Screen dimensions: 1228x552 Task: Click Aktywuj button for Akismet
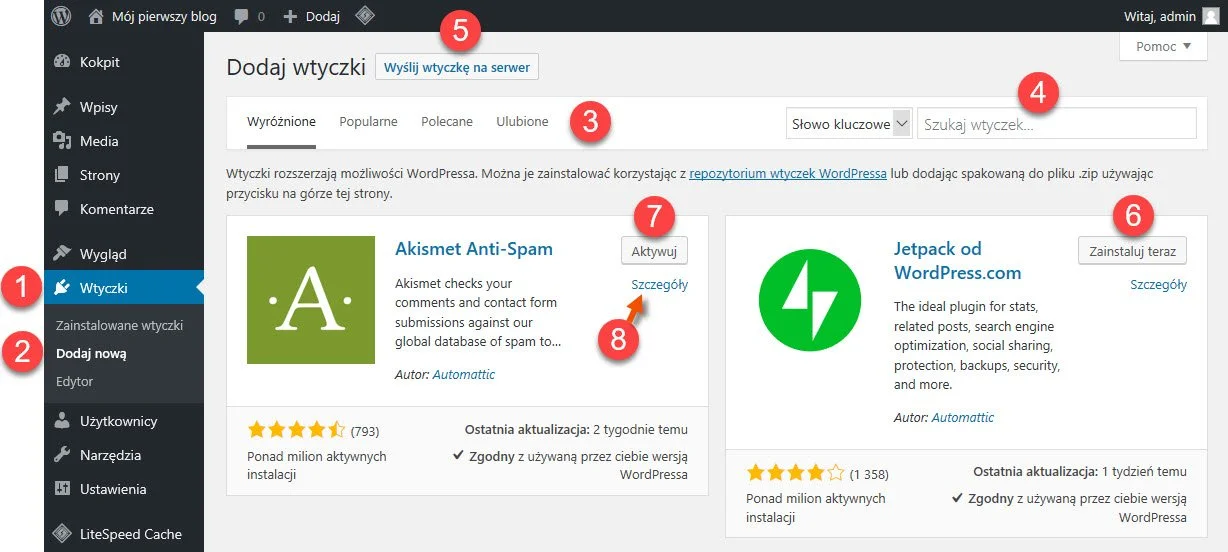[x=654, y=250]
